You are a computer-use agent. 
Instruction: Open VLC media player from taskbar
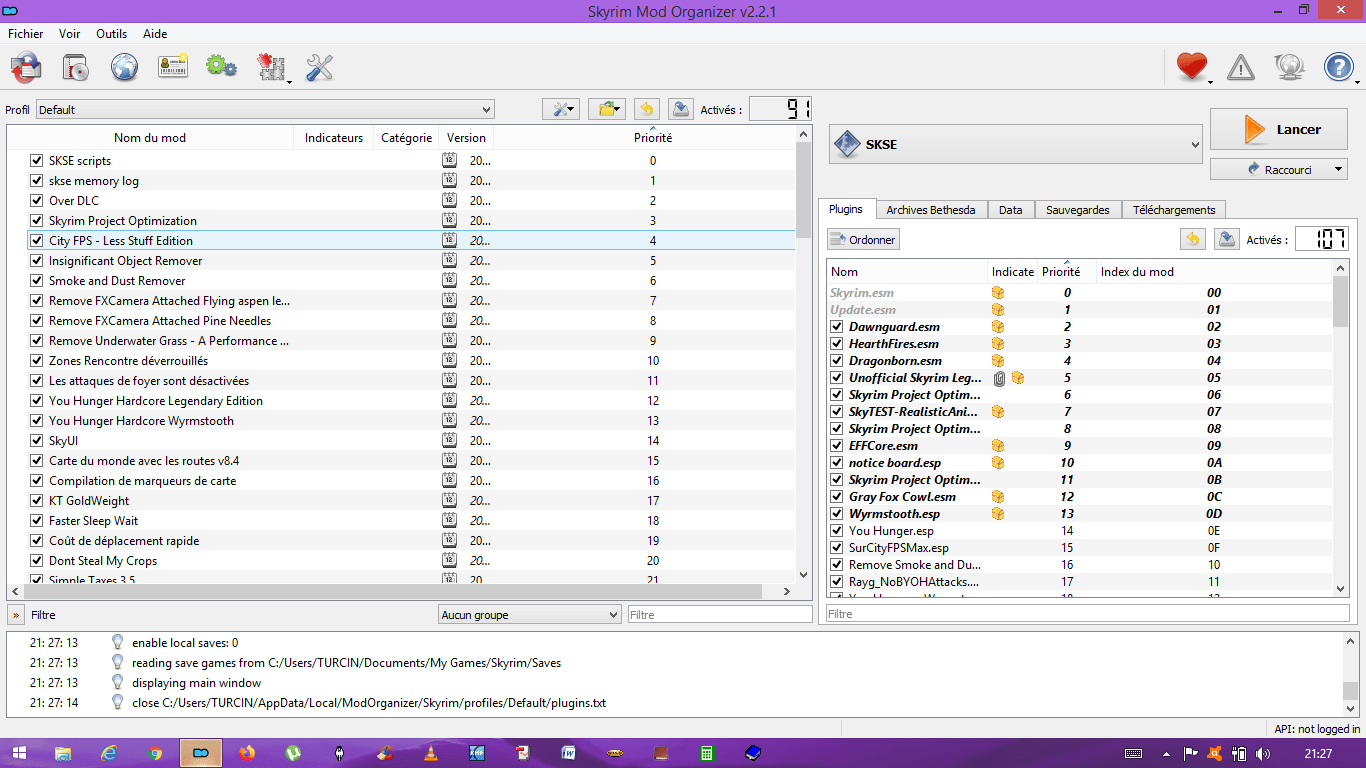[431, 753]
